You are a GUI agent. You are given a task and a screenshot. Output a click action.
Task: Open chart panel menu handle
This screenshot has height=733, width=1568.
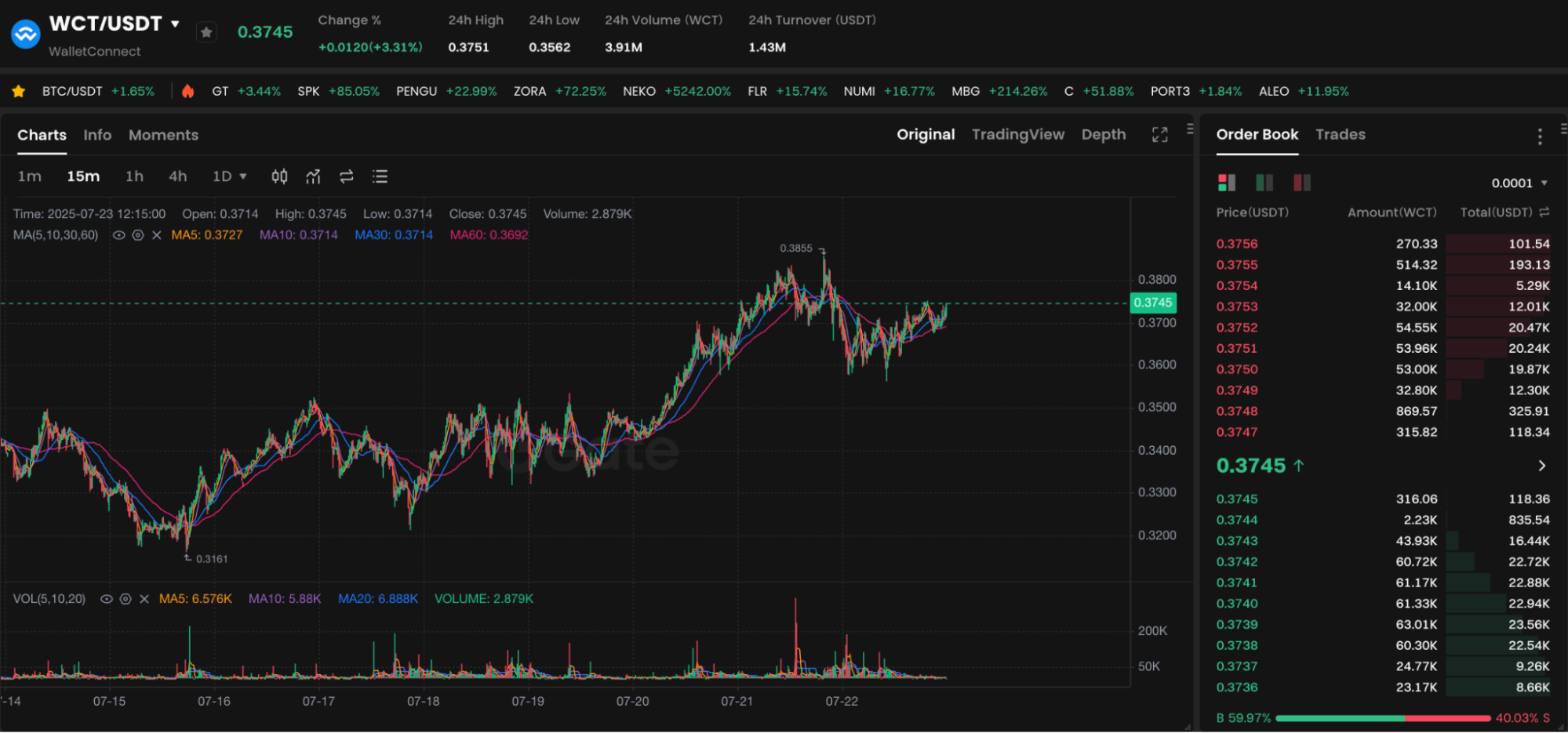pyautogui.click(x=1190, y=129)
